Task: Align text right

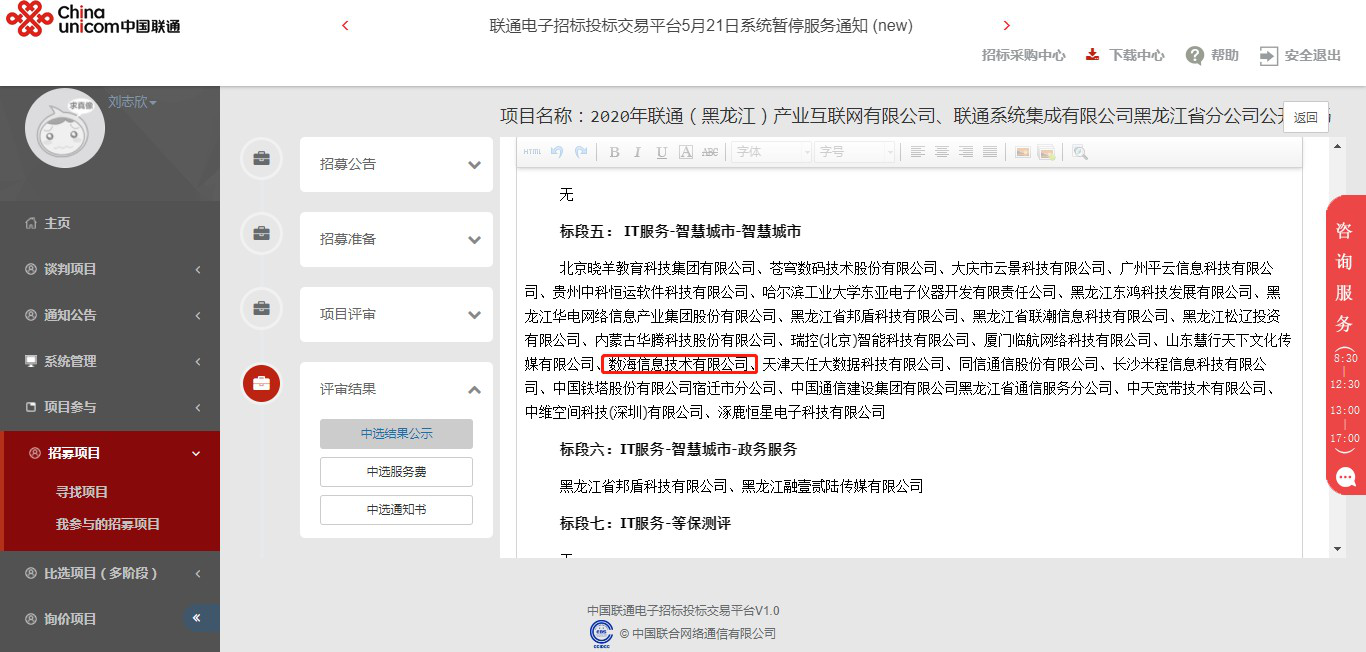Action: point(966,152)
